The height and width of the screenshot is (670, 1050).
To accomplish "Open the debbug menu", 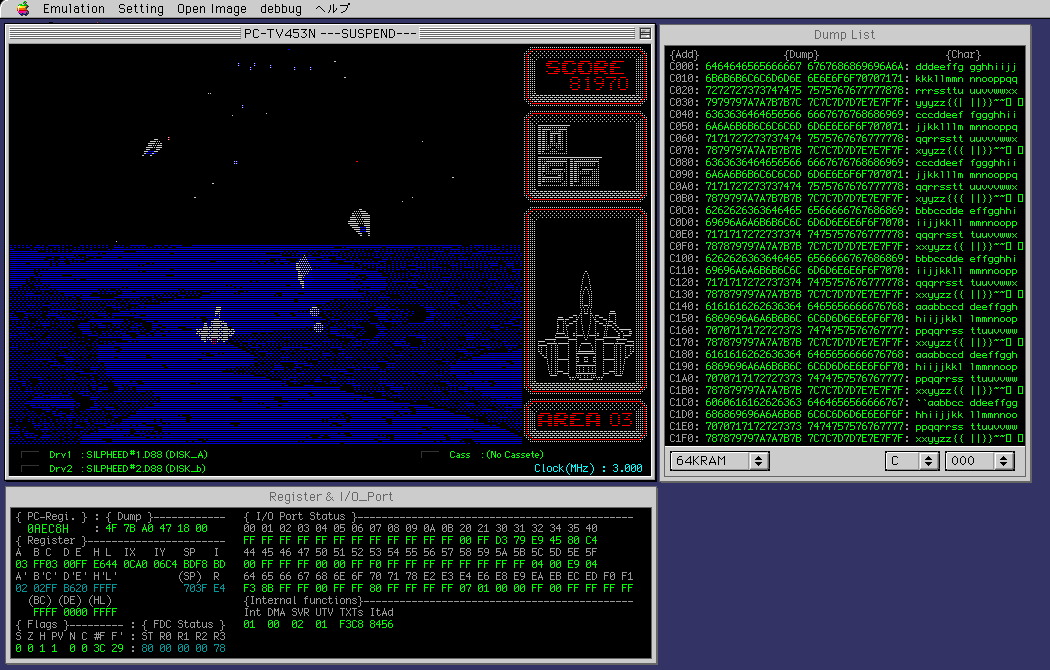I will pos(281,9).
